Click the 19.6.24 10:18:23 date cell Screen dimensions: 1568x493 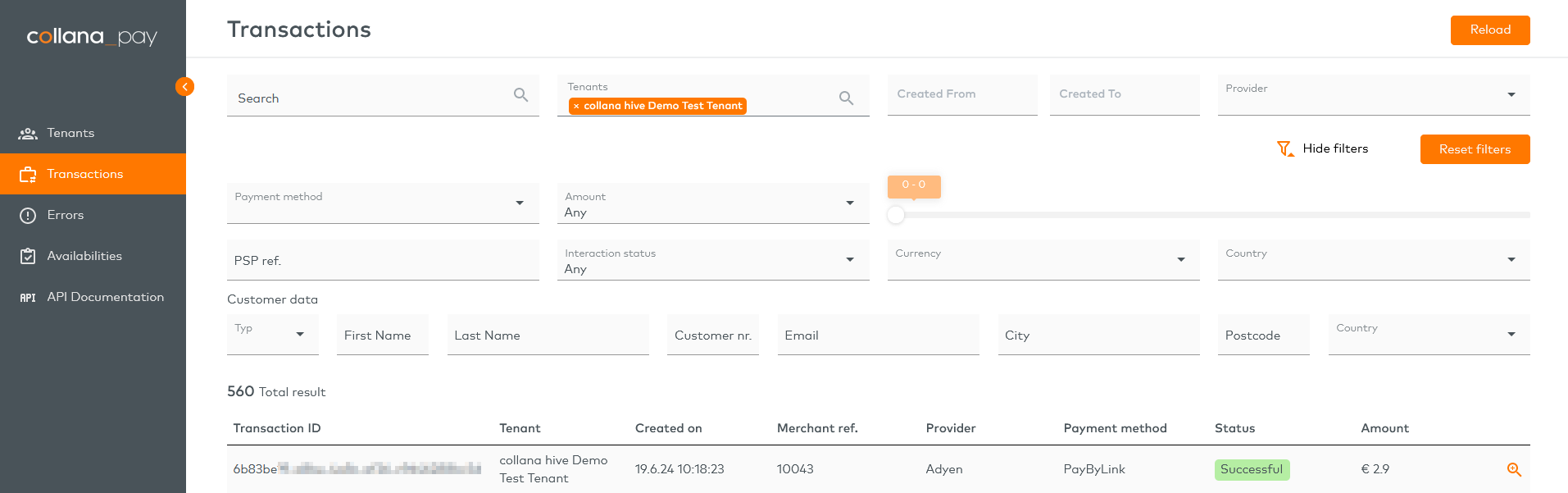[x=679, y=469]
